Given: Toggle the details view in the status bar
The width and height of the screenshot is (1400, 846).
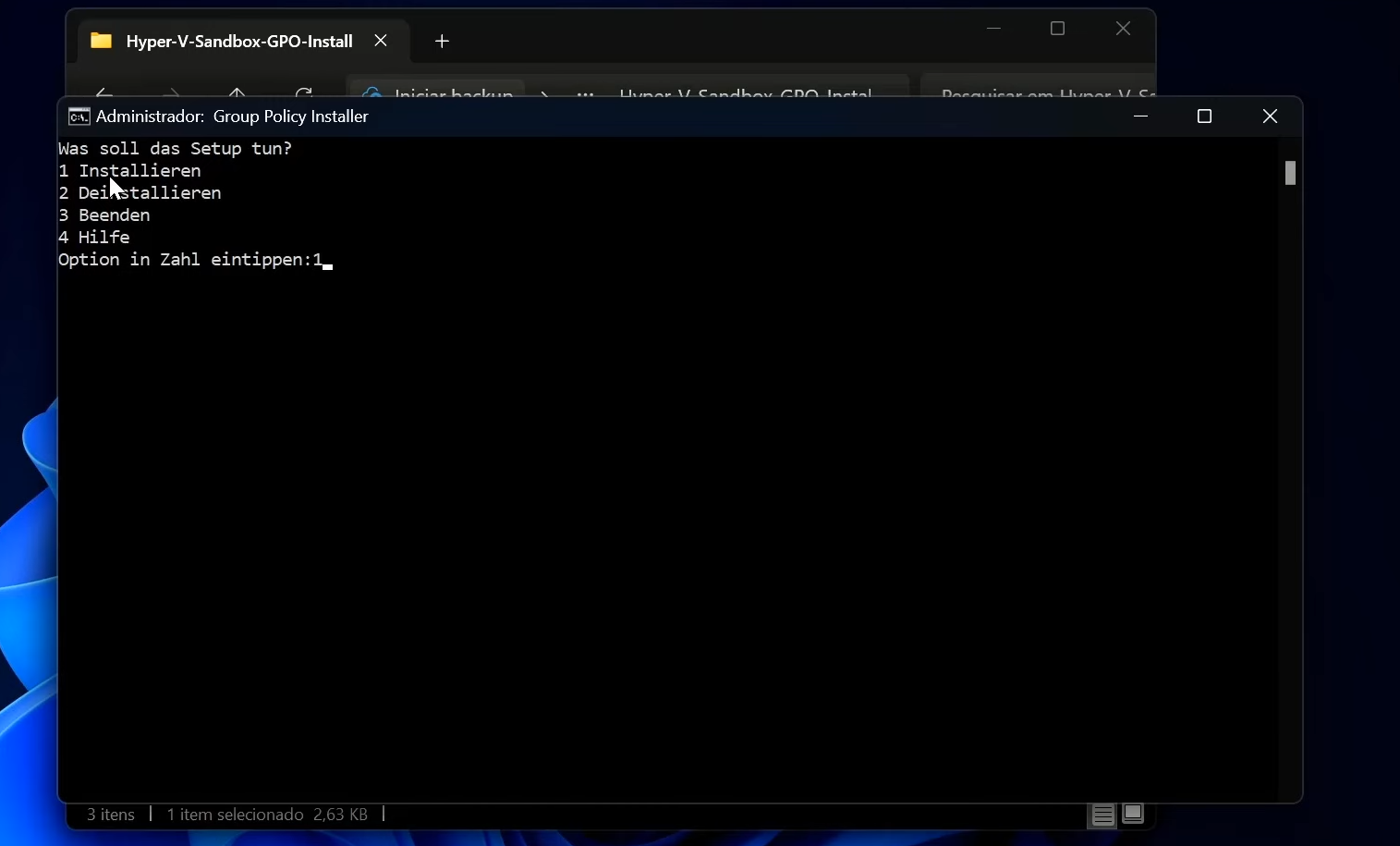Looking at the screenshot, I should [x=1102, y=815].
